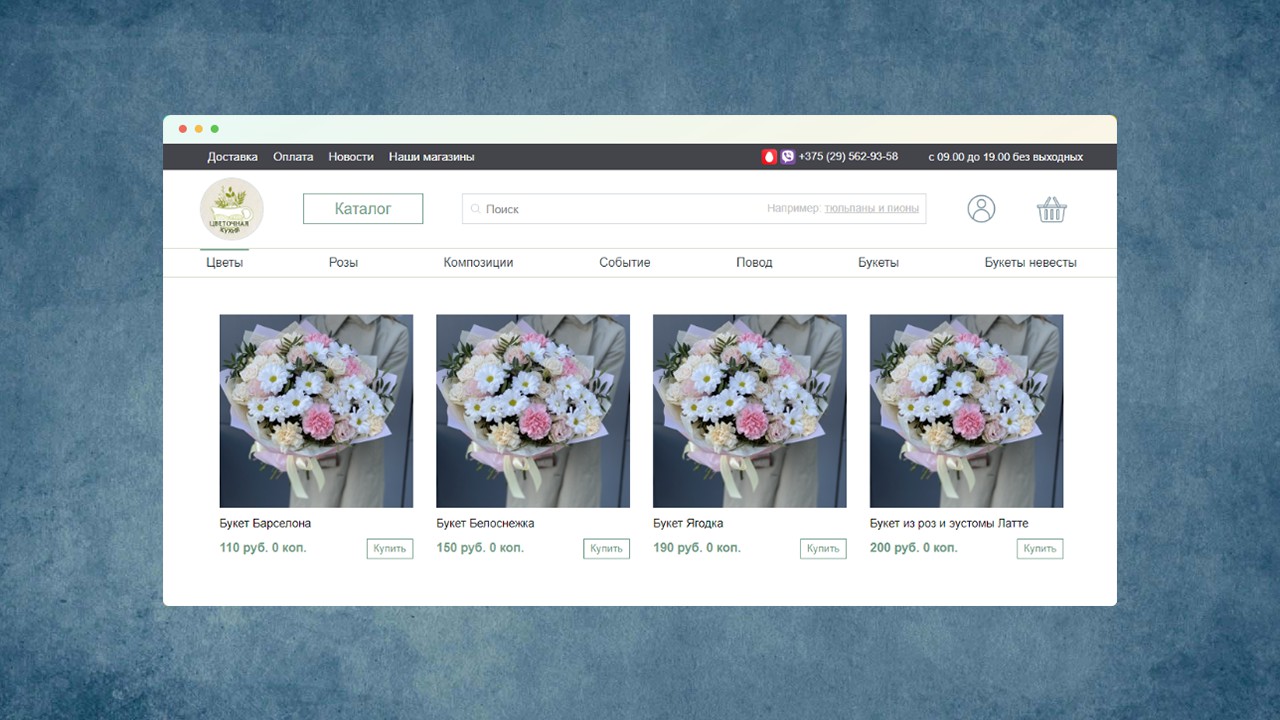The width and height of the screenshot is (1280, 720).
Task: Buy the Букет из роз и эустомы Латте
Action: [x=1040, y=548]
